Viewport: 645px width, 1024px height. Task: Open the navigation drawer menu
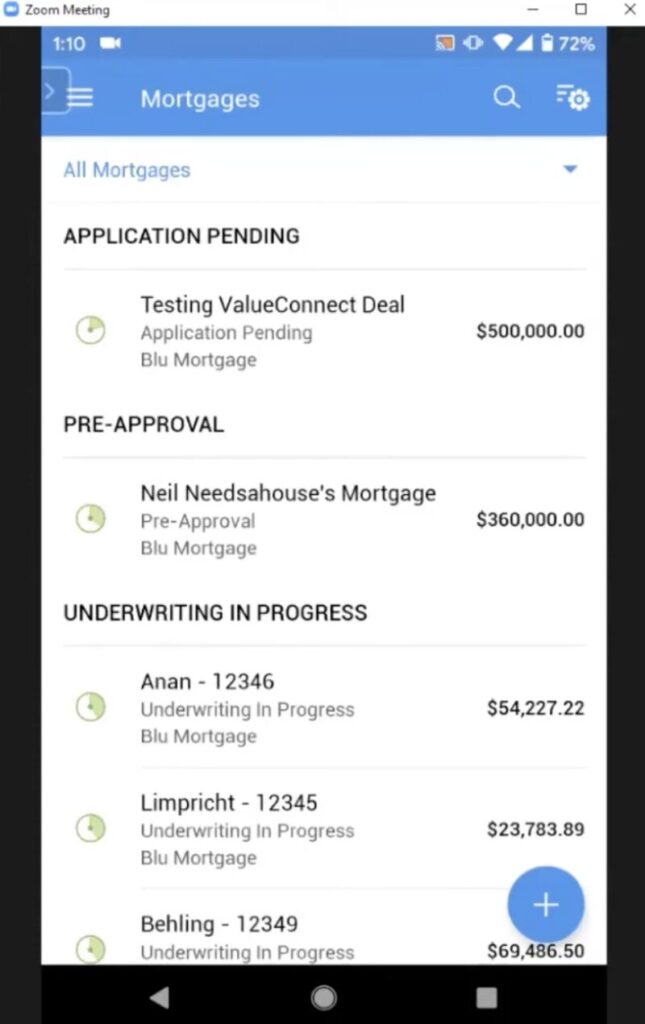click(80, 97)
